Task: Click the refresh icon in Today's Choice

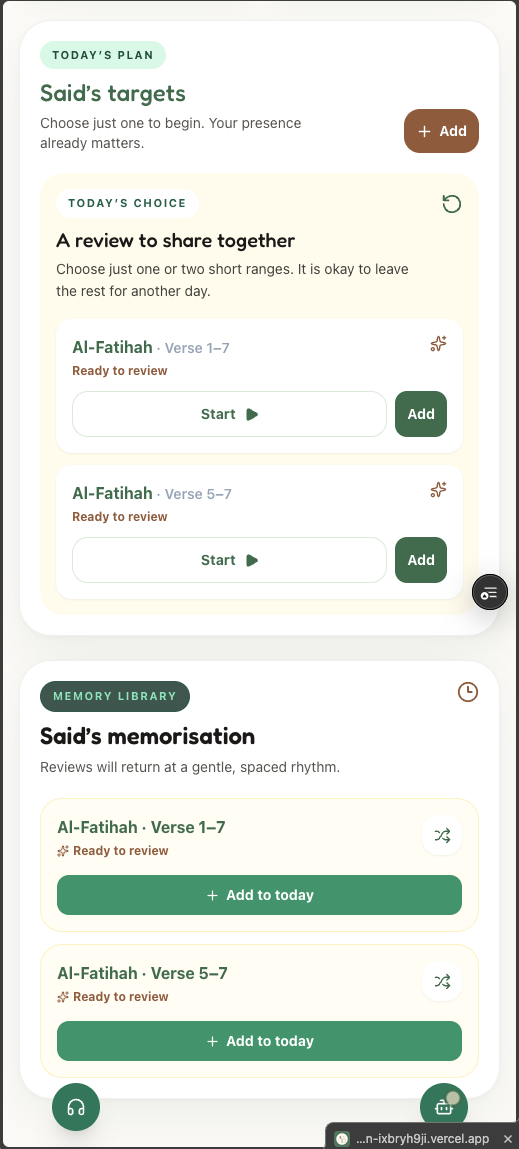Action: (452, 204)
